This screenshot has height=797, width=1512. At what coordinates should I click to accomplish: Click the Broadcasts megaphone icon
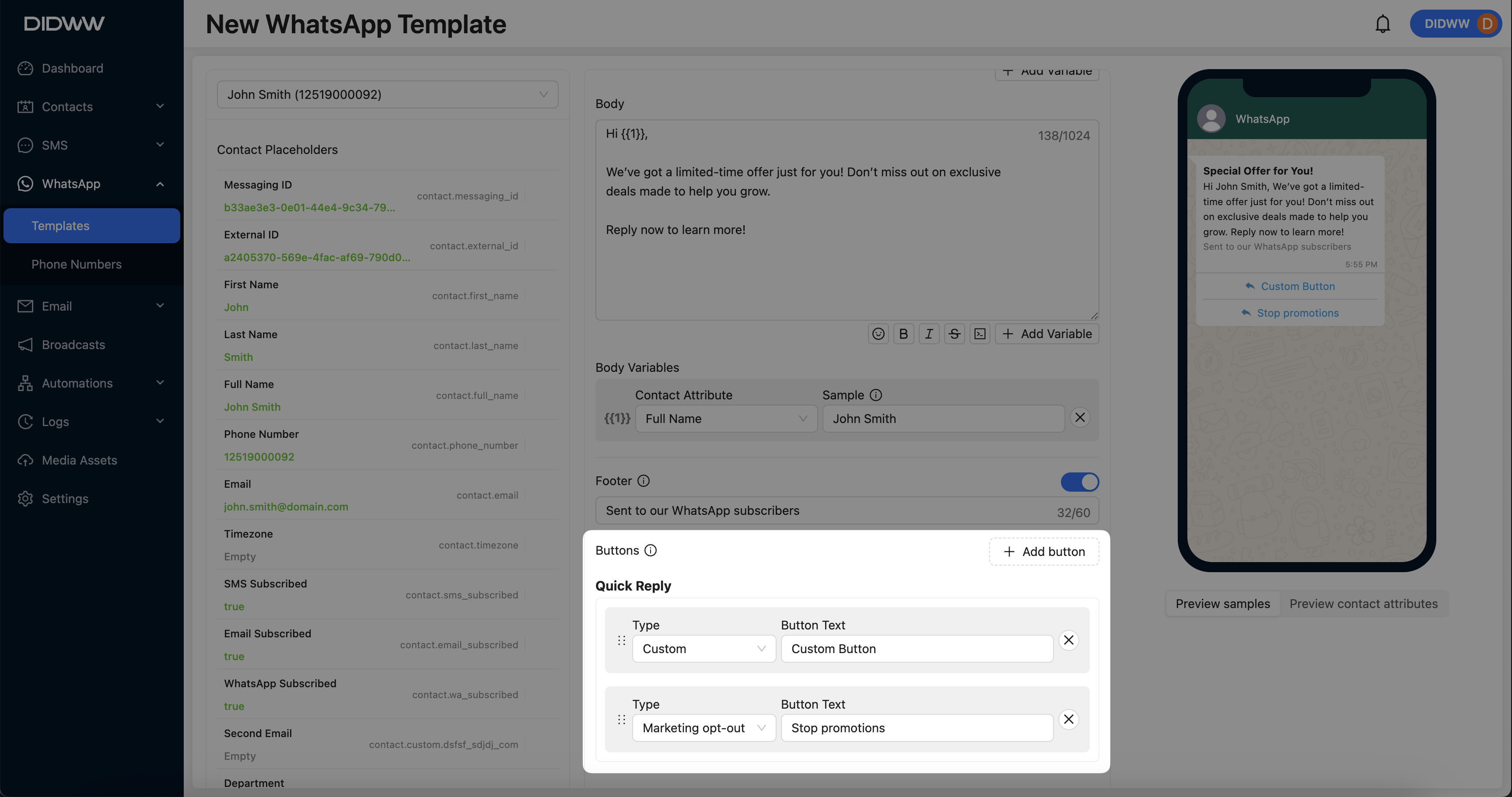[25, 345]
